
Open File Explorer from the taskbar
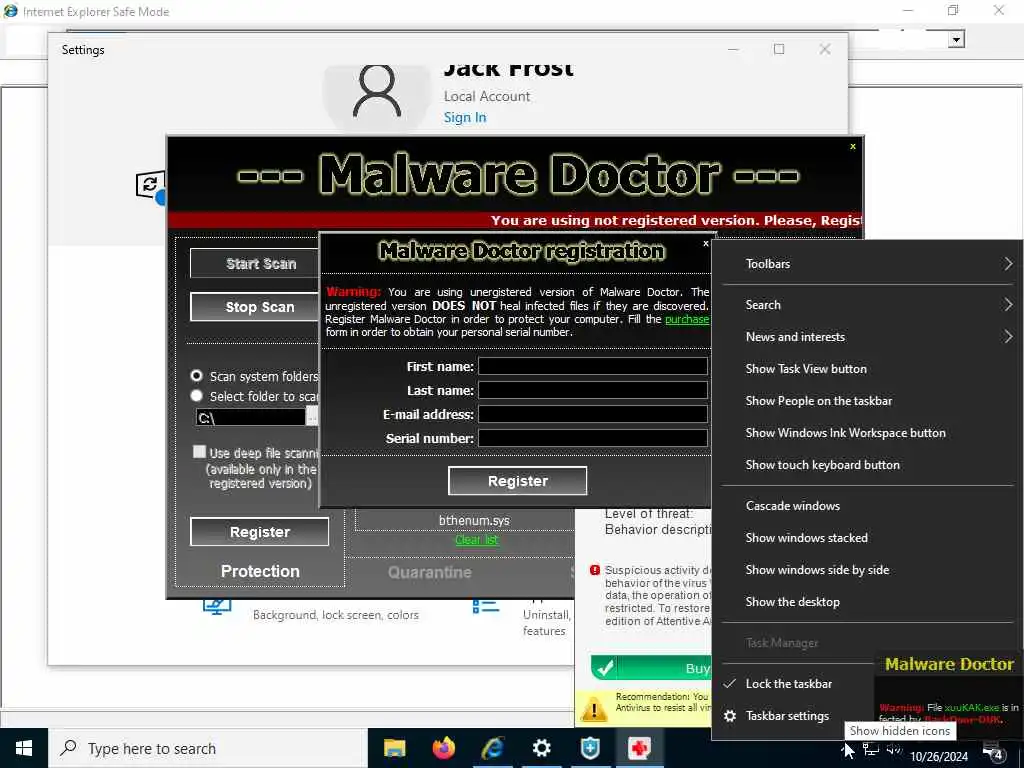(394, 748)
